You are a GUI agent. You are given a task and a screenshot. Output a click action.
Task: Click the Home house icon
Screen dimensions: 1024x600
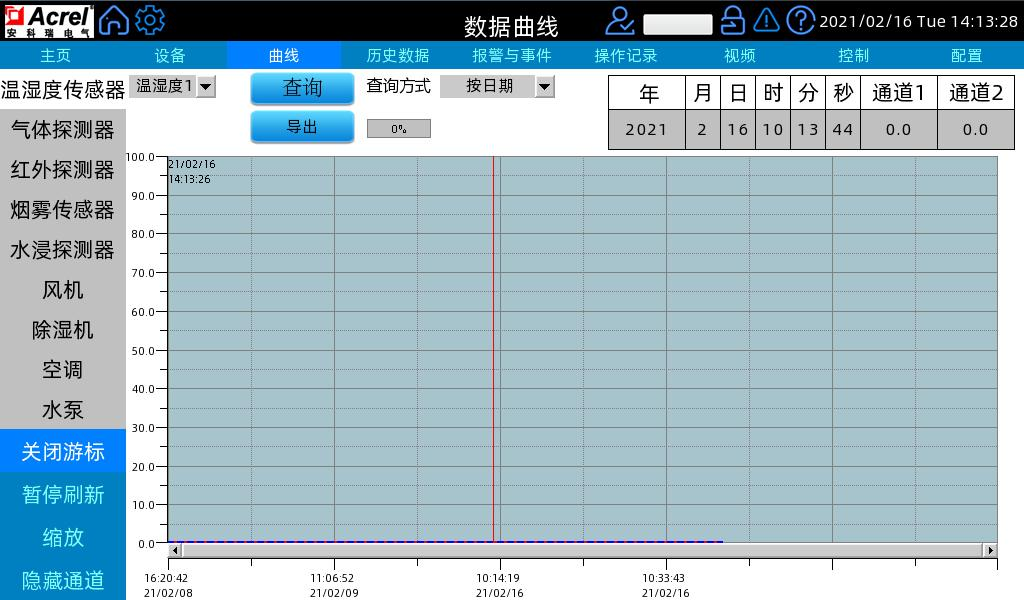point(114,20)
